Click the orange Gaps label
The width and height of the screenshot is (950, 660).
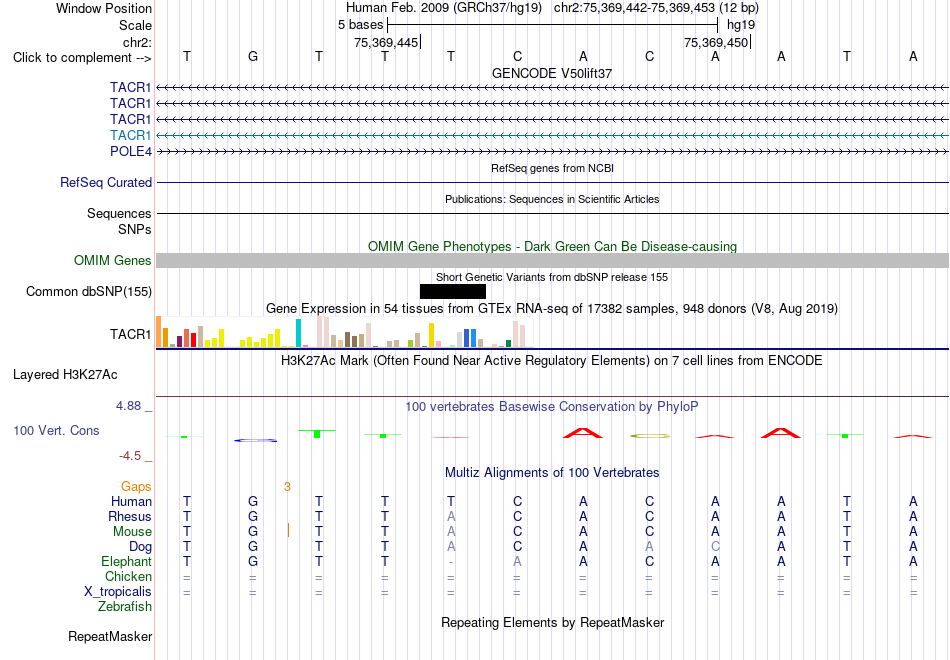click(136, 487)
